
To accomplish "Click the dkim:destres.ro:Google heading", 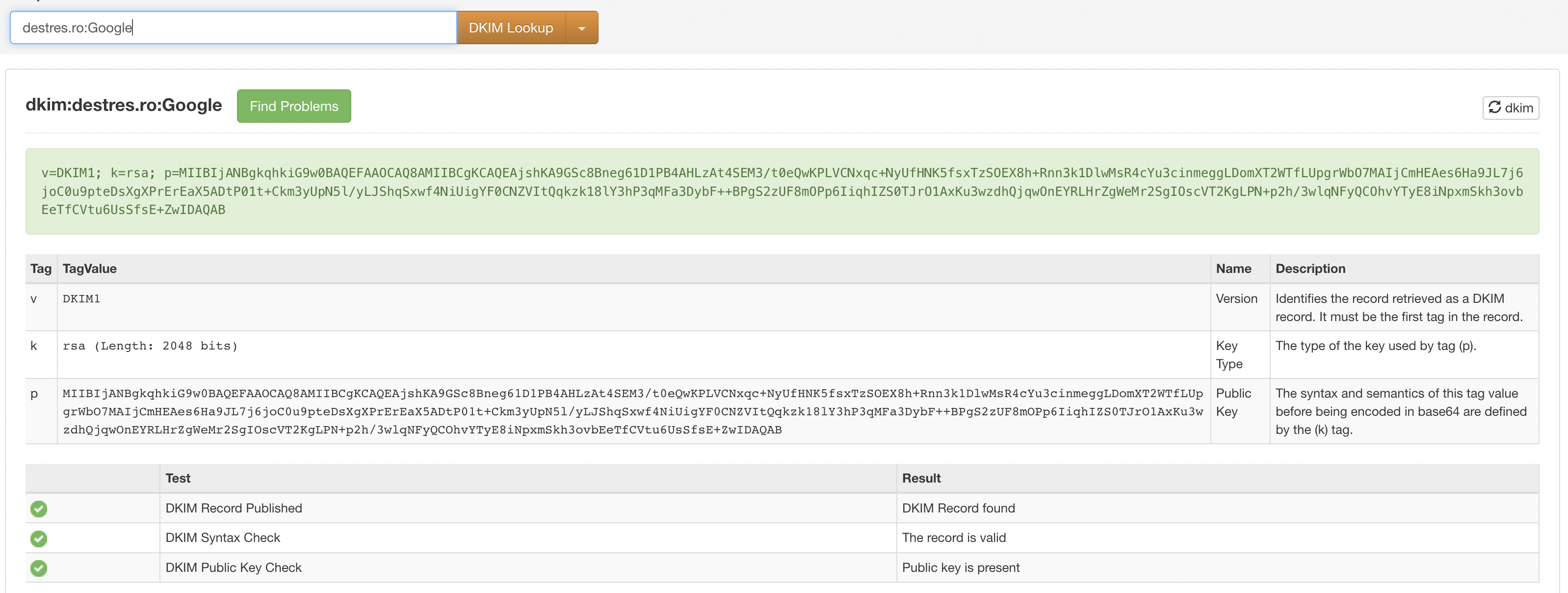I will pyautogui.click(x=124, y=105).
